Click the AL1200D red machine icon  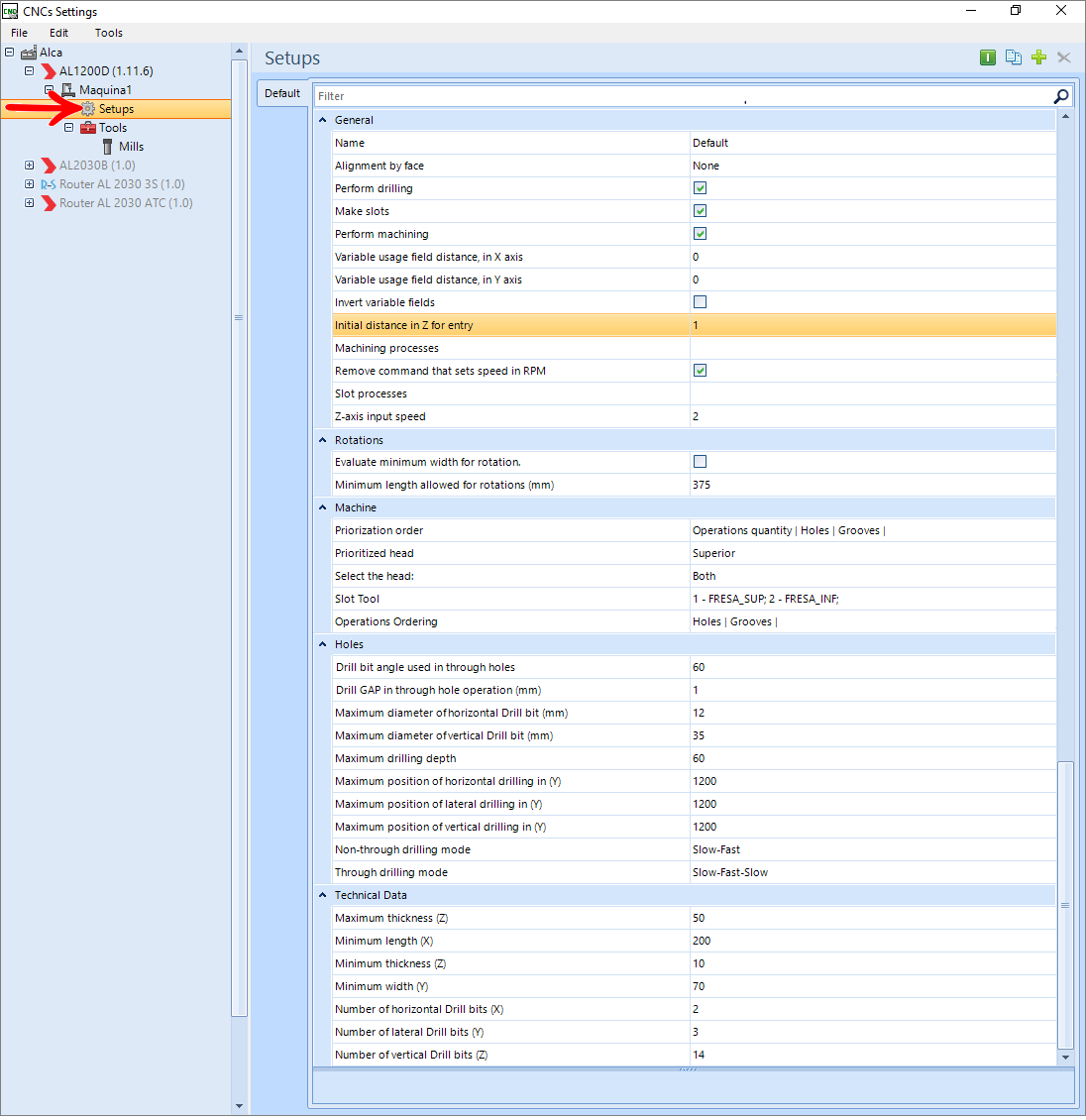[x=49, y=70]
